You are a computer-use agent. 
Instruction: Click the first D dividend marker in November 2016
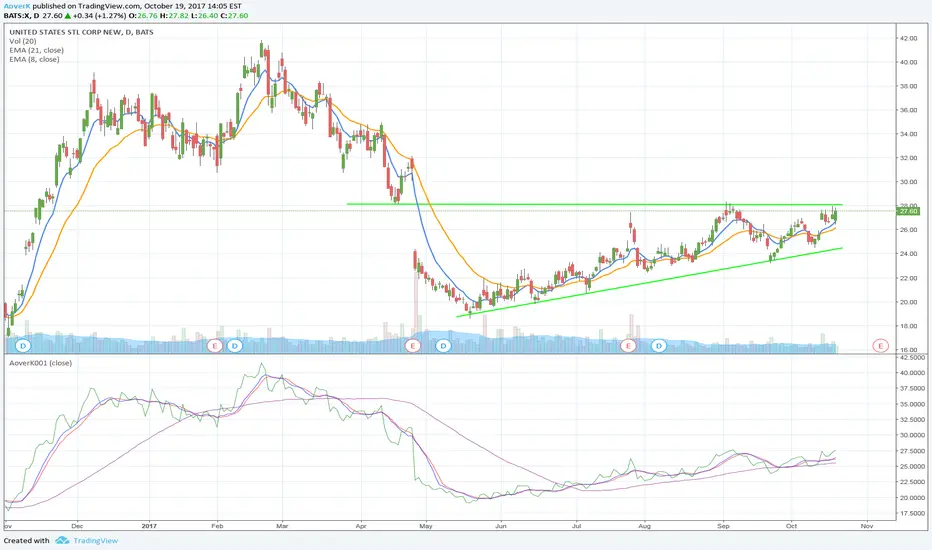click(x=23, y=345)
